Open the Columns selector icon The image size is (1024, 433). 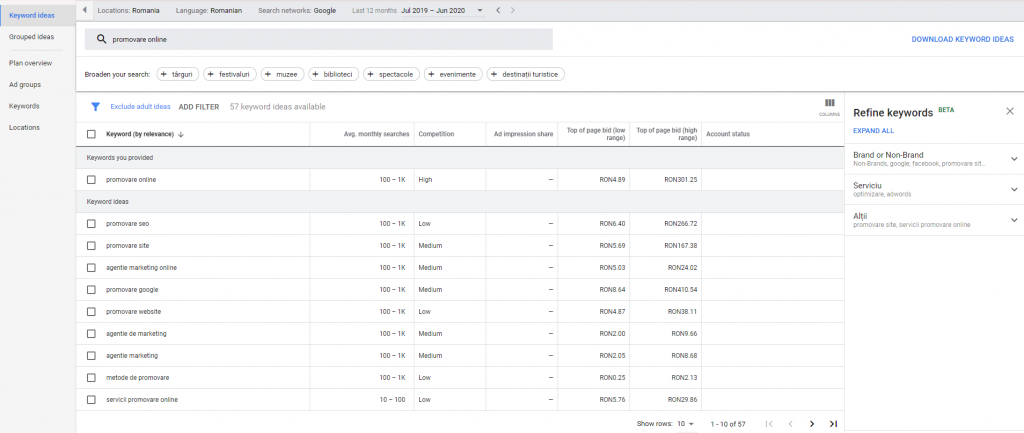[x=829, y=105]
